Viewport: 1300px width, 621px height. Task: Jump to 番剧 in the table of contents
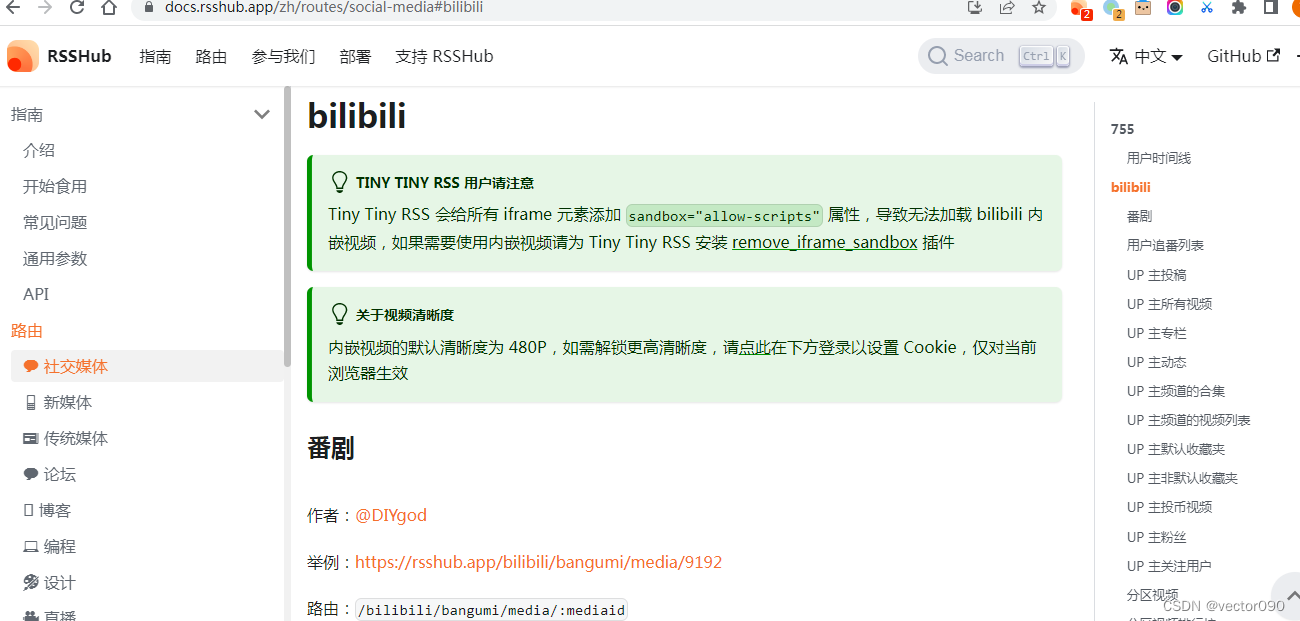point(1139,216)
